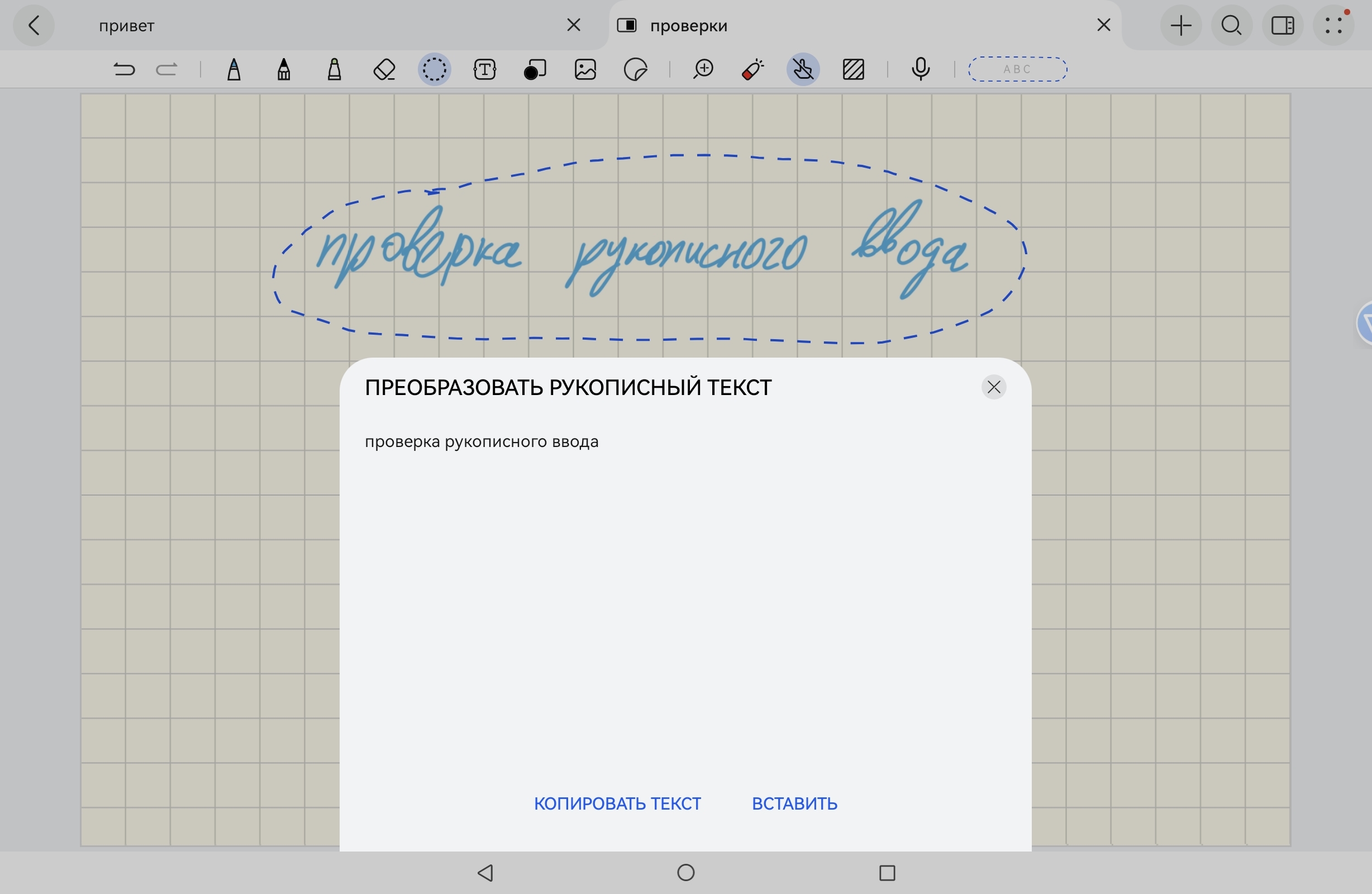The image size is (1372, 894).
Task: Open the shapes tool
Action: pyautogui.click(x=535, y=70)
